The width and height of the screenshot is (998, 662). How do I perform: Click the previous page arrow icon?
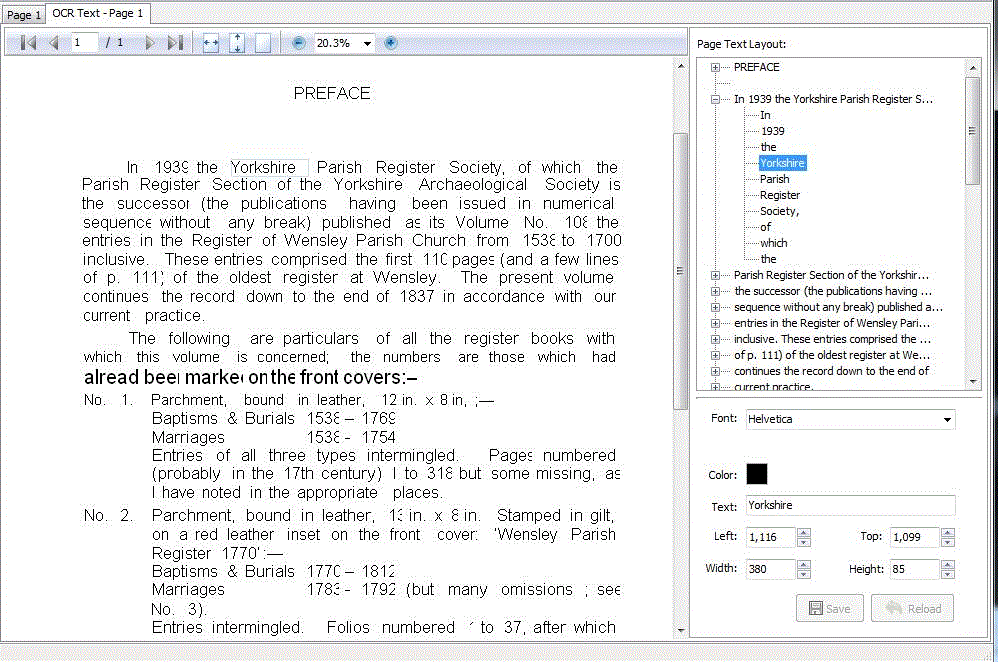[x=54, y=42]
